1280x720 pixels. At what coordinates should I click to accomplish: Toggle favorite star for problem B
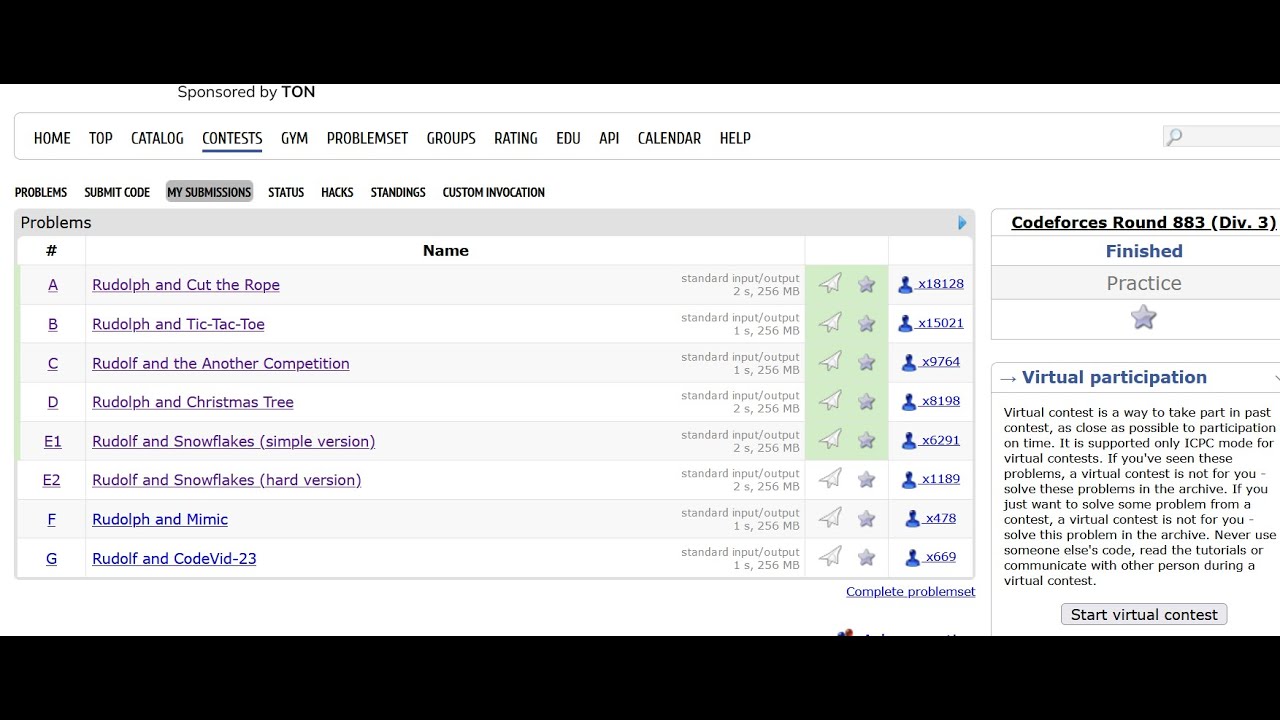pos(867,324)
